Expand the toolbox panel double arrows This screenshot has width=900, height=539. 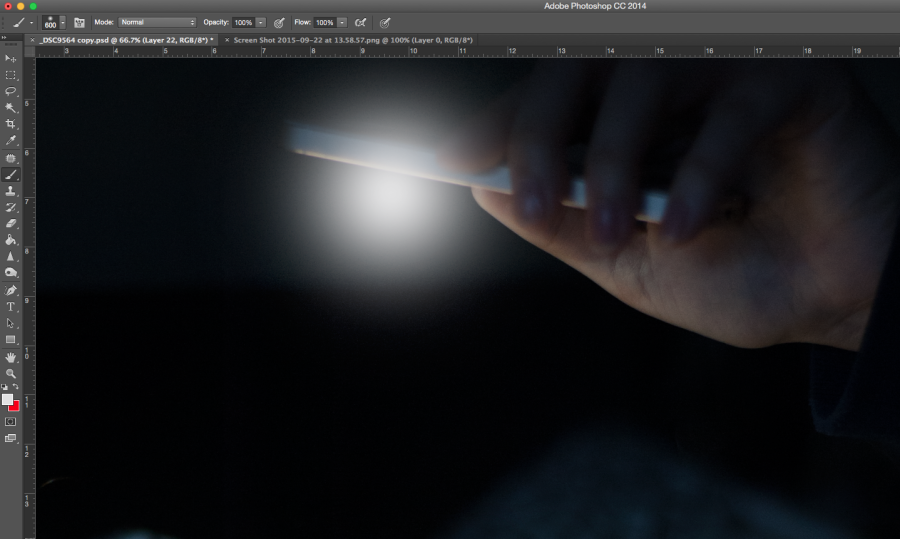coord(3,37)
